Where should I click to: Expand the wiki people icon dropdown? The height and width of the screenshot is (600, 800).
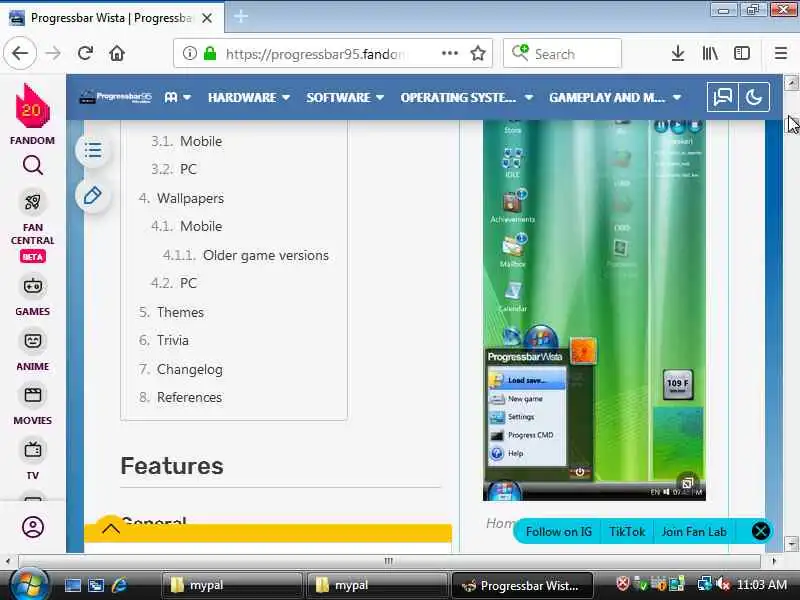178,97
